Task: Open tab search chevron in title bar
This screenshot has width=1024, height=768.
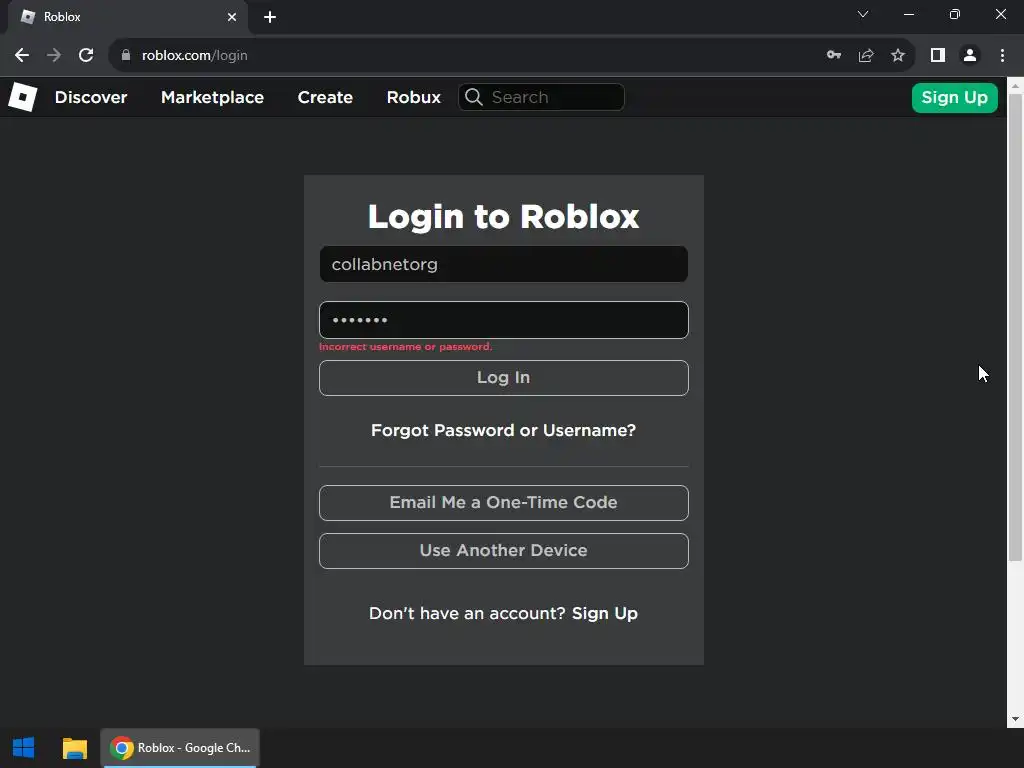Action: click(x=863, y=14)
